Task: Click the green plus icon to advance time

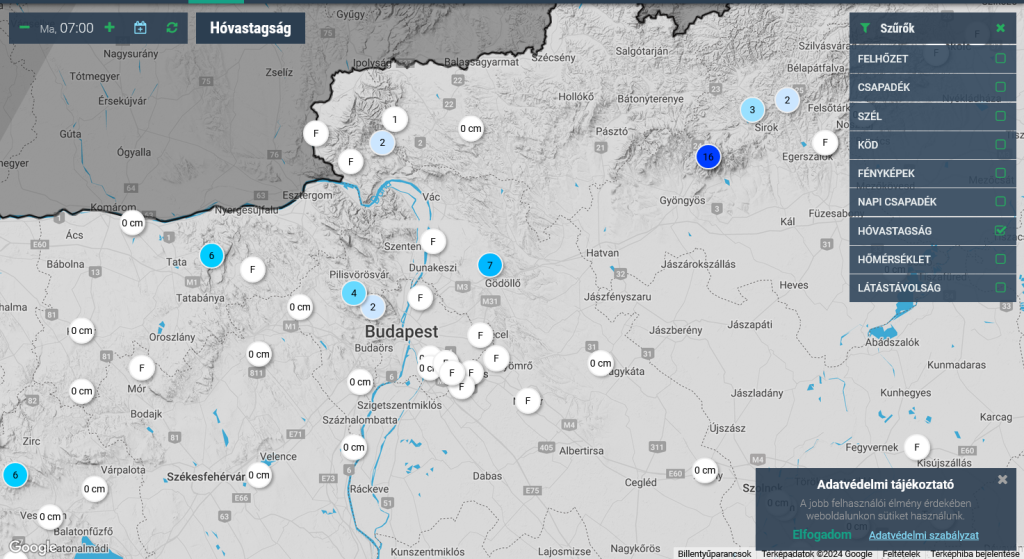Action: pyautogui.click(x=109, y=28)
